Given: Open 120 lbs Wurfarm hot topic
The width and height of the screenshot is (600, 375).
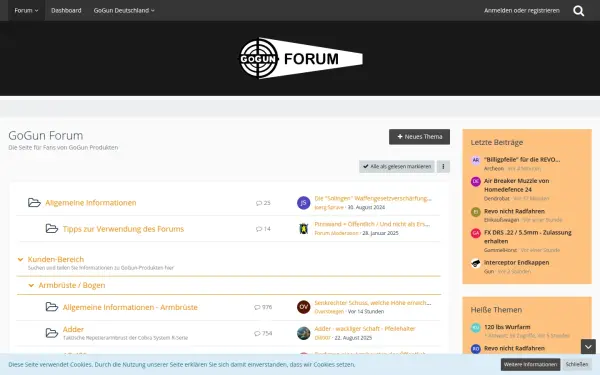Looking at the screenshot, I should [507, 327].
